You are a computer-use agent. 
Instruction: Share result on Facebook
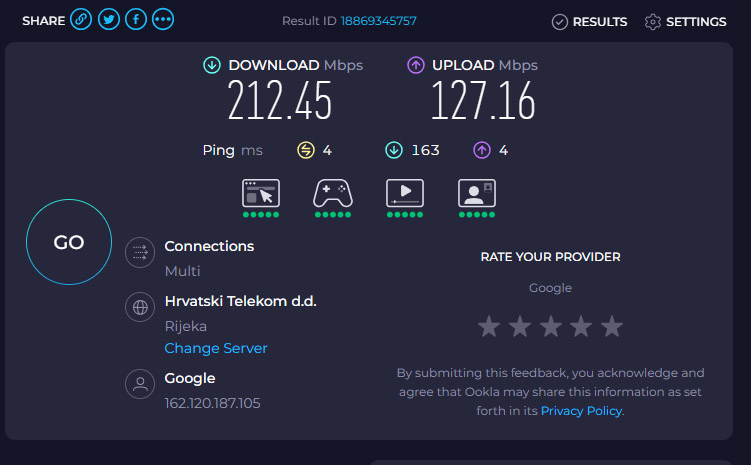click(x=136, y=20)
